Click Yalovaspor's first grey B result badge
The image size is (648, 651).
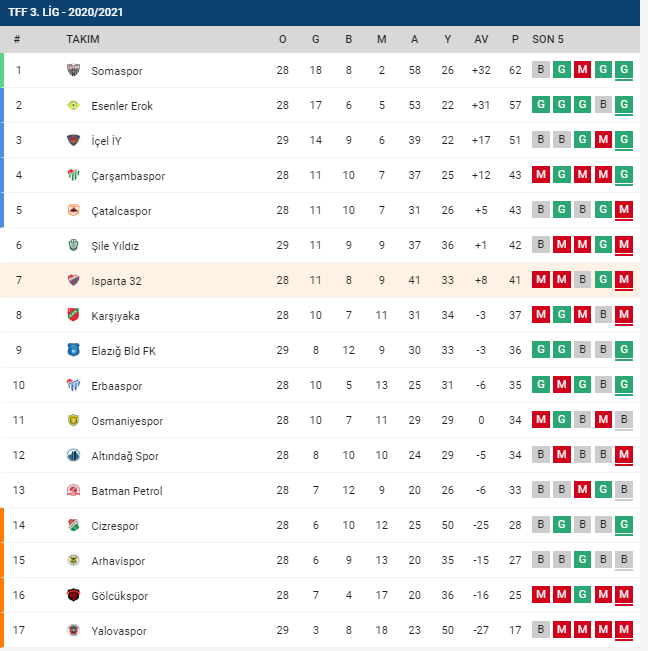click(540, 629)
